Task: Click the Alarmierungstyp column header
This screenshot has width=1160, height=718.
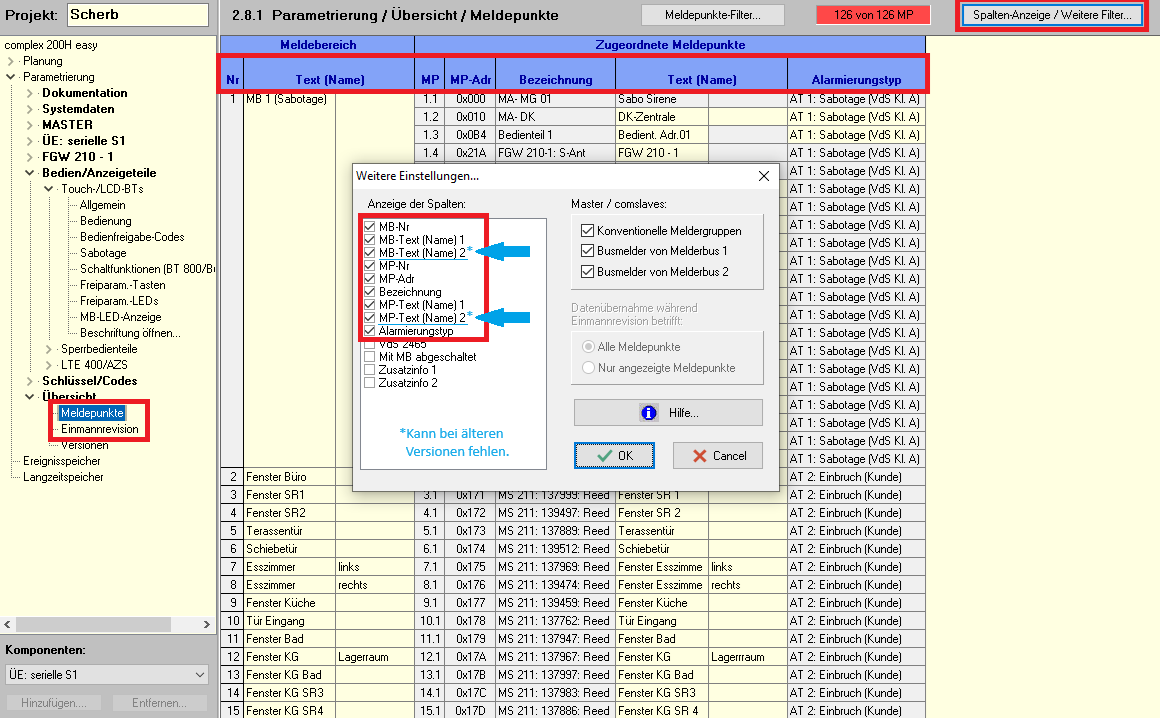Action: pyautogui.click(x=856, y=80)
